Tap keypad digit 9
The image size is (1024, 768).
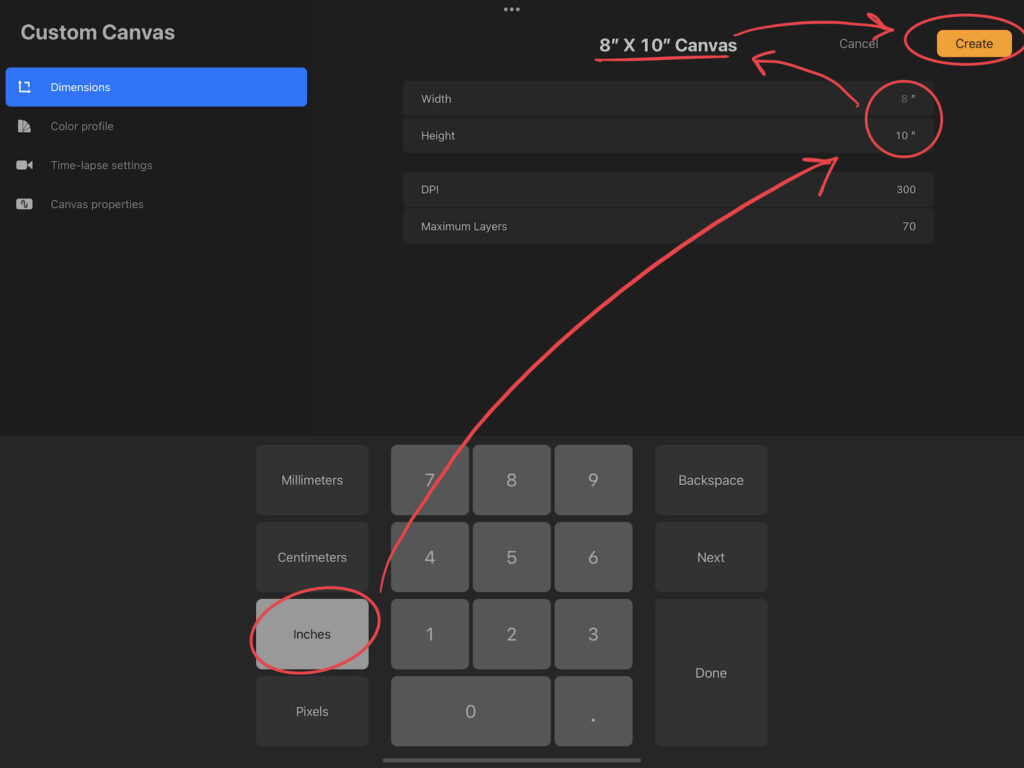coord(593,480)
